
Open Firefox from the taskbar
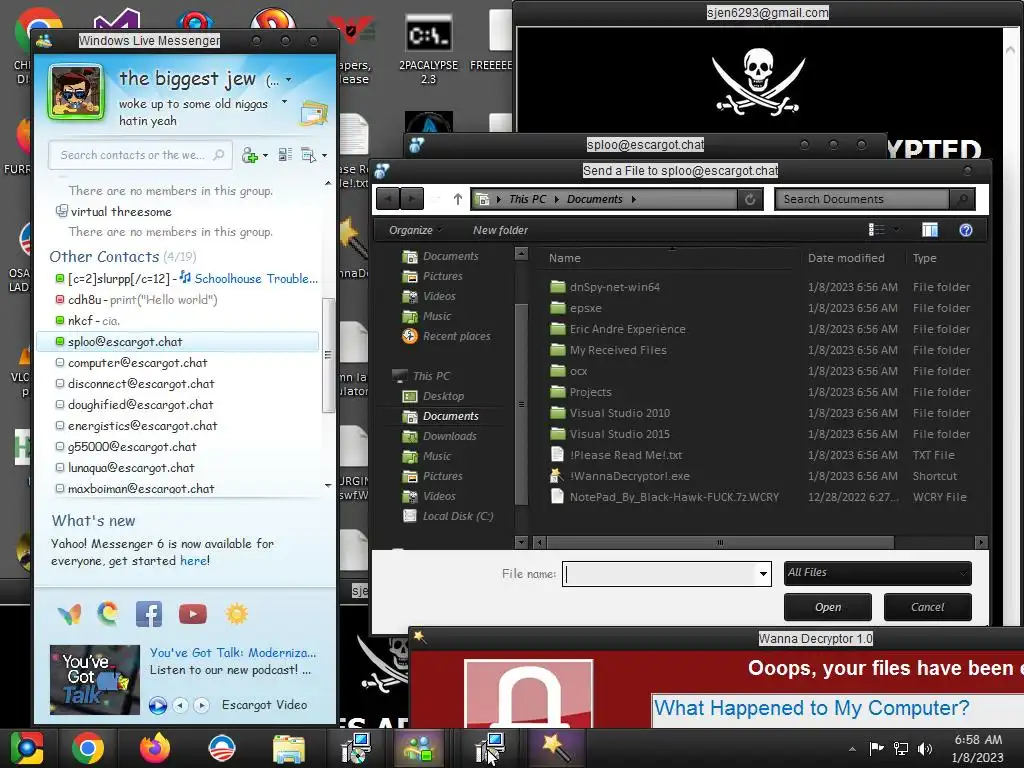[x=155, y=748]
